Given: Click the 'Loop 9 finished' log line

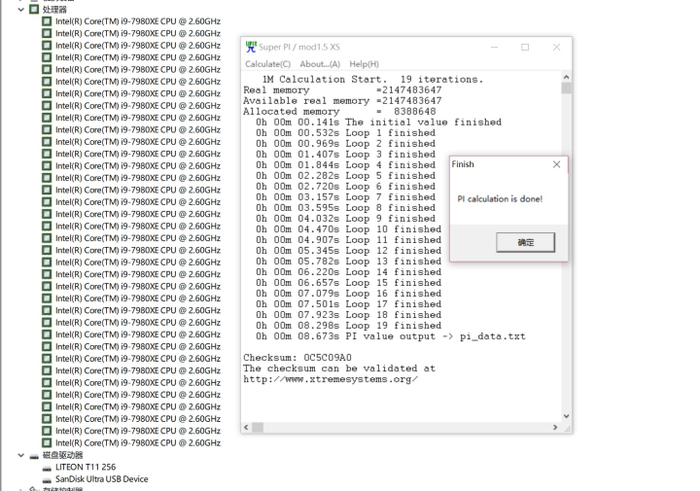Looking at the screenshot, I should [x=346, y=219].
